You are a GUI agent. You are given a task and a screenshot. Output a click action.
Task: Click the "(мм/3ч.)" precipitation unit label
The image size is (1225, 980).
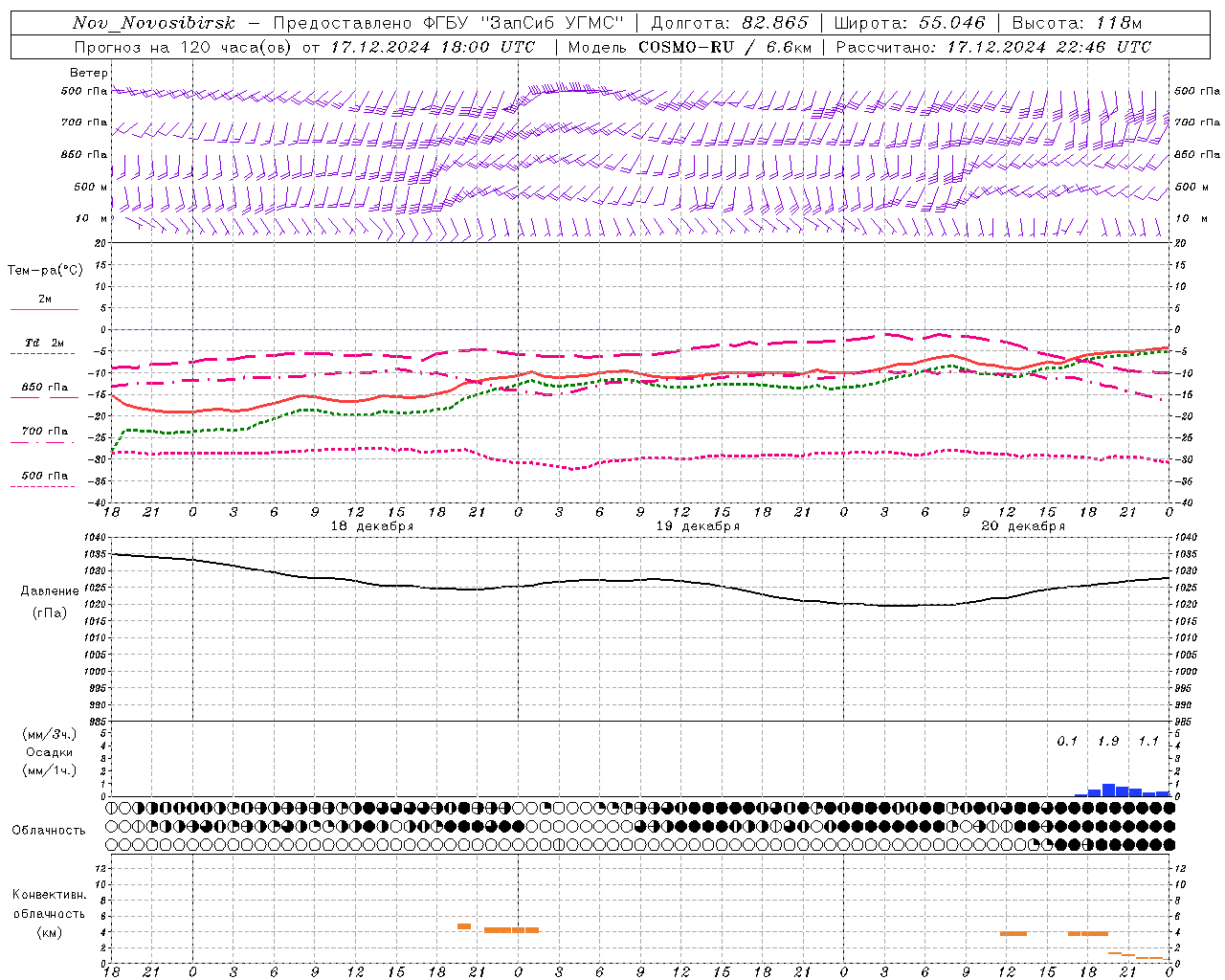[x=50, y=734]
